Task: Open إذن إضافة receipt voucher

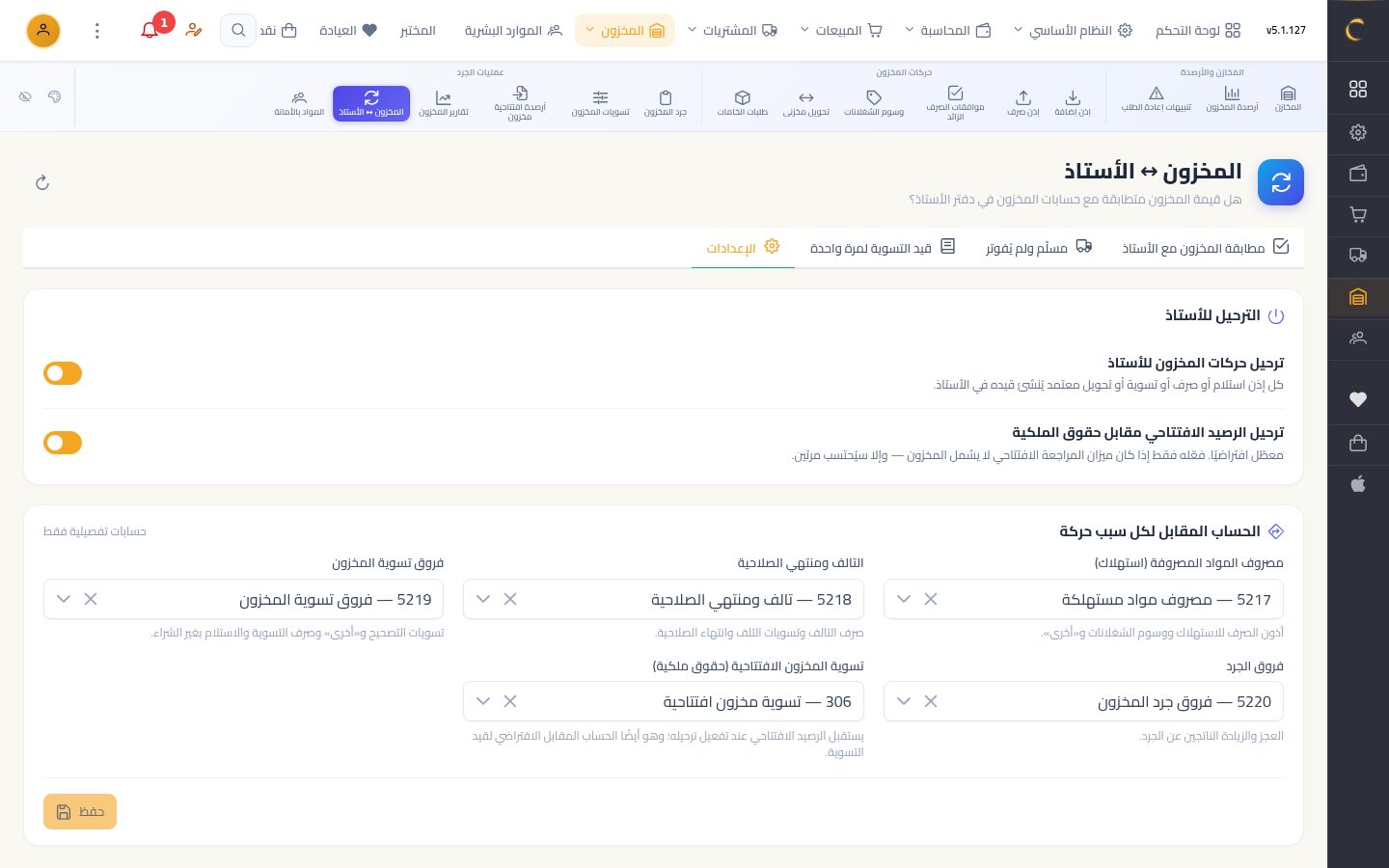Action: 1073,102
